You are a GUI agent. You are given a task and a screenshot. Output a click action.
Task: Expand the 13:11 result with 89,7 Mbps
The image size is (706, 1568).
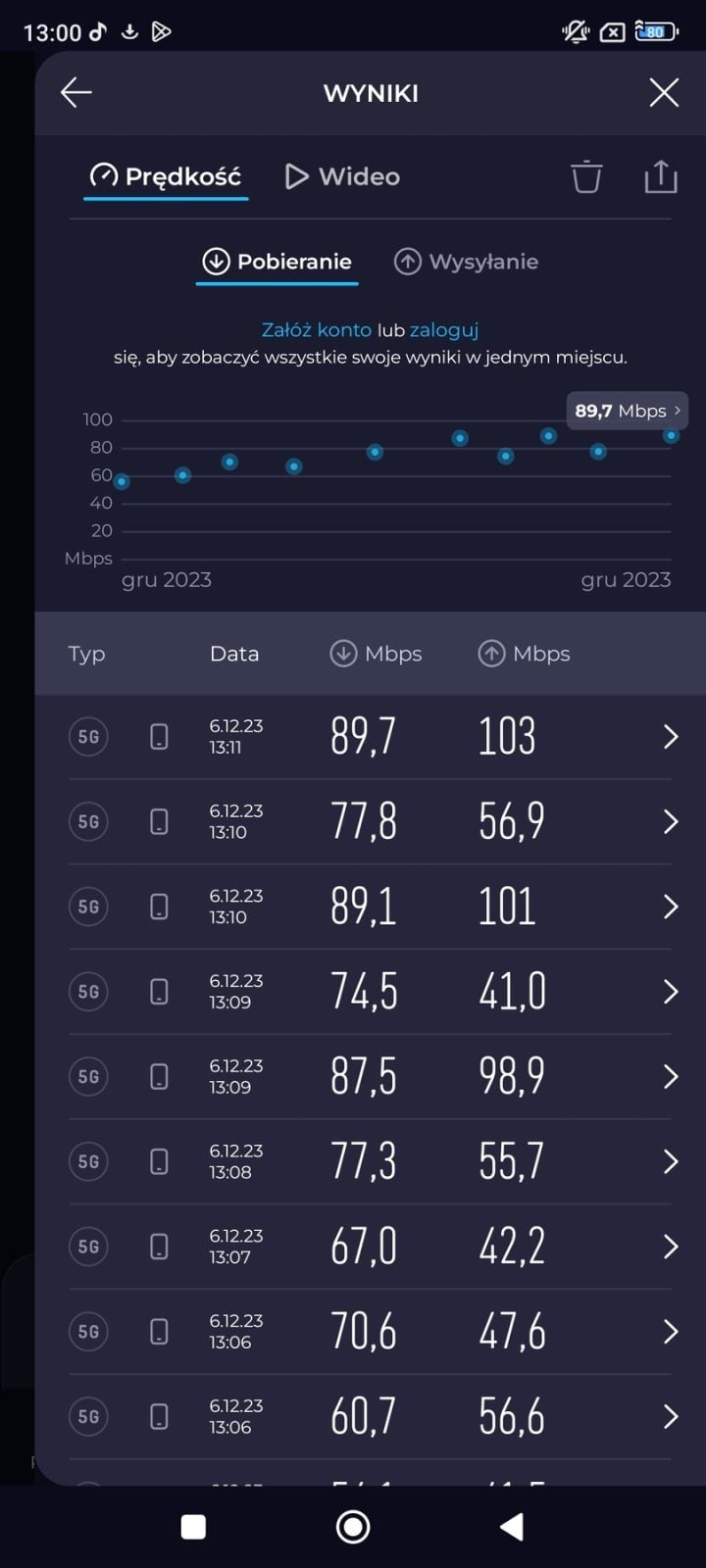pyautogui.click(x=671, y=737)
